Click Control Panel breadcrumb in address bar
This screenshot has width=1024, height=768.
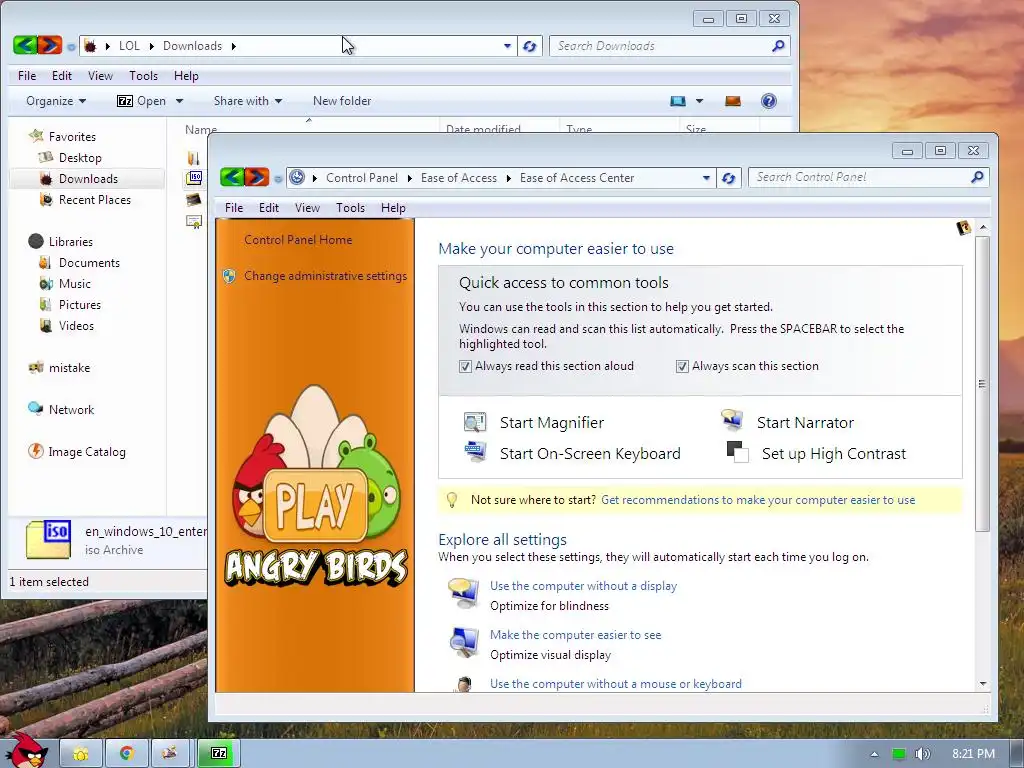(362, 178)
